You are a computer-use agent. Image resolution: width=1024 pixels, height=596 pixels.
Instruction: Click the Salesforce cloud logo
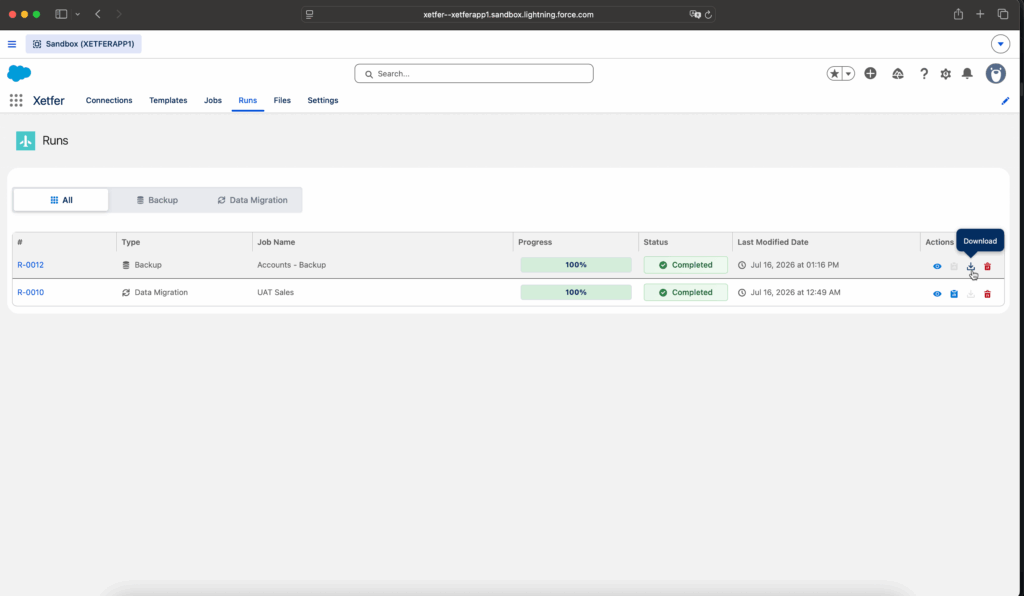click(19, 73)
